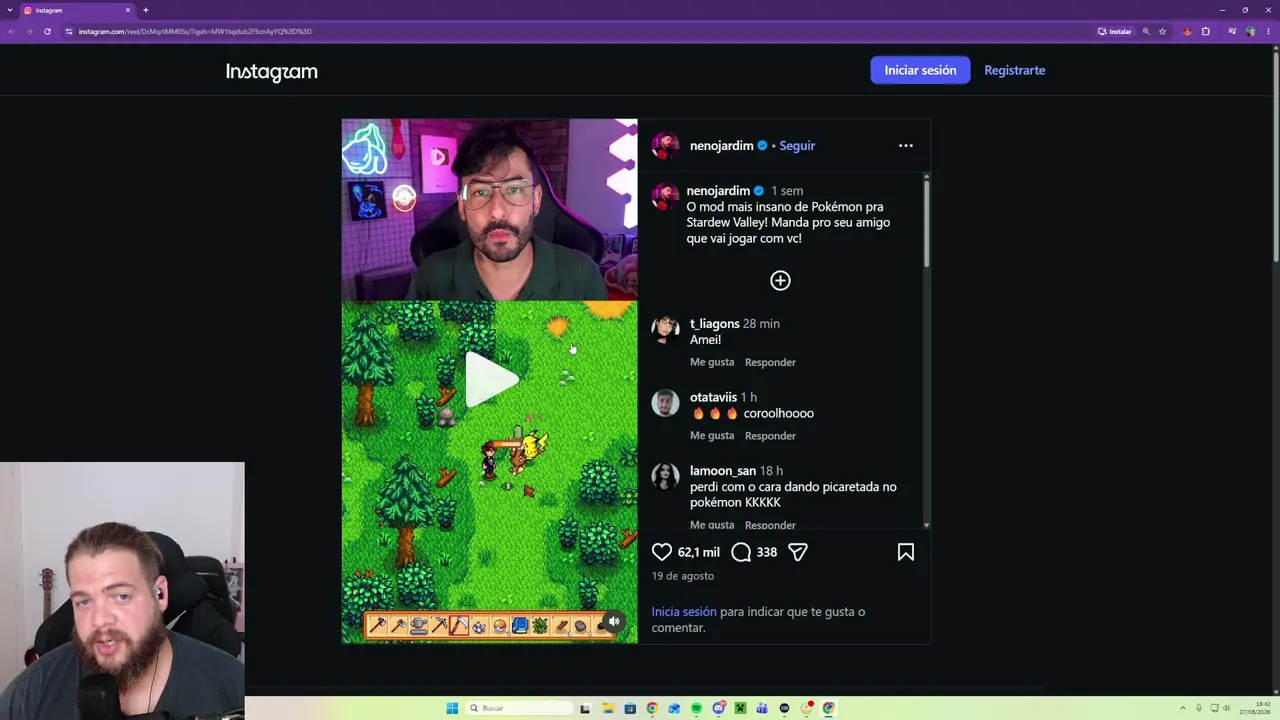Click the 19 de agosto post date

[683, 576]
